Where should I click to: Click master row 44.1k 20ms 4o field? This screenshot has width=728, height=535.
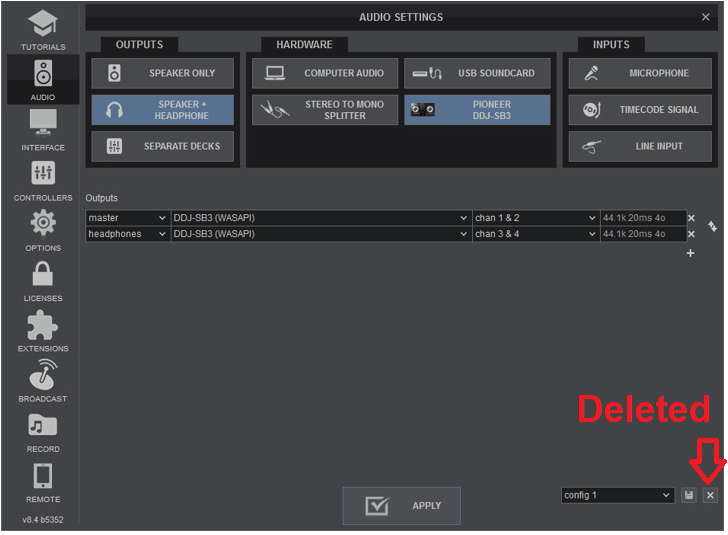point(644,218)
